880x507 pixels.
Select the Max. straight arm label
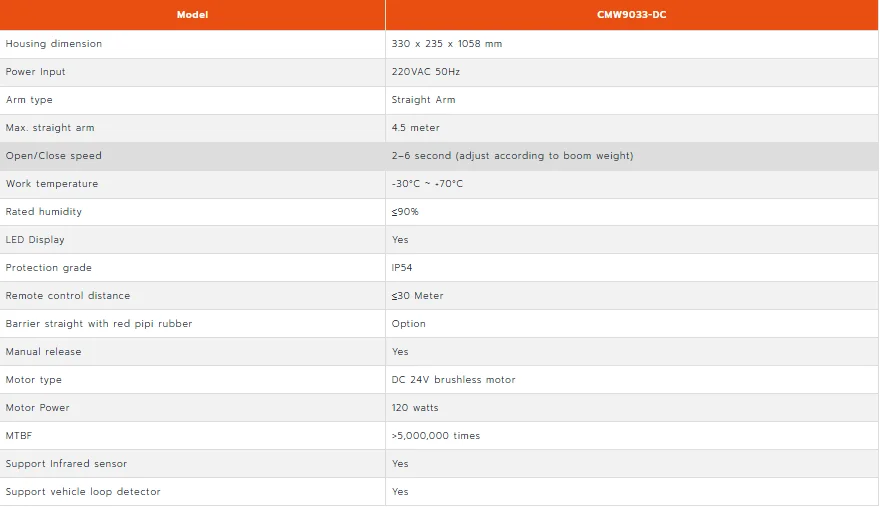(50, 128)
